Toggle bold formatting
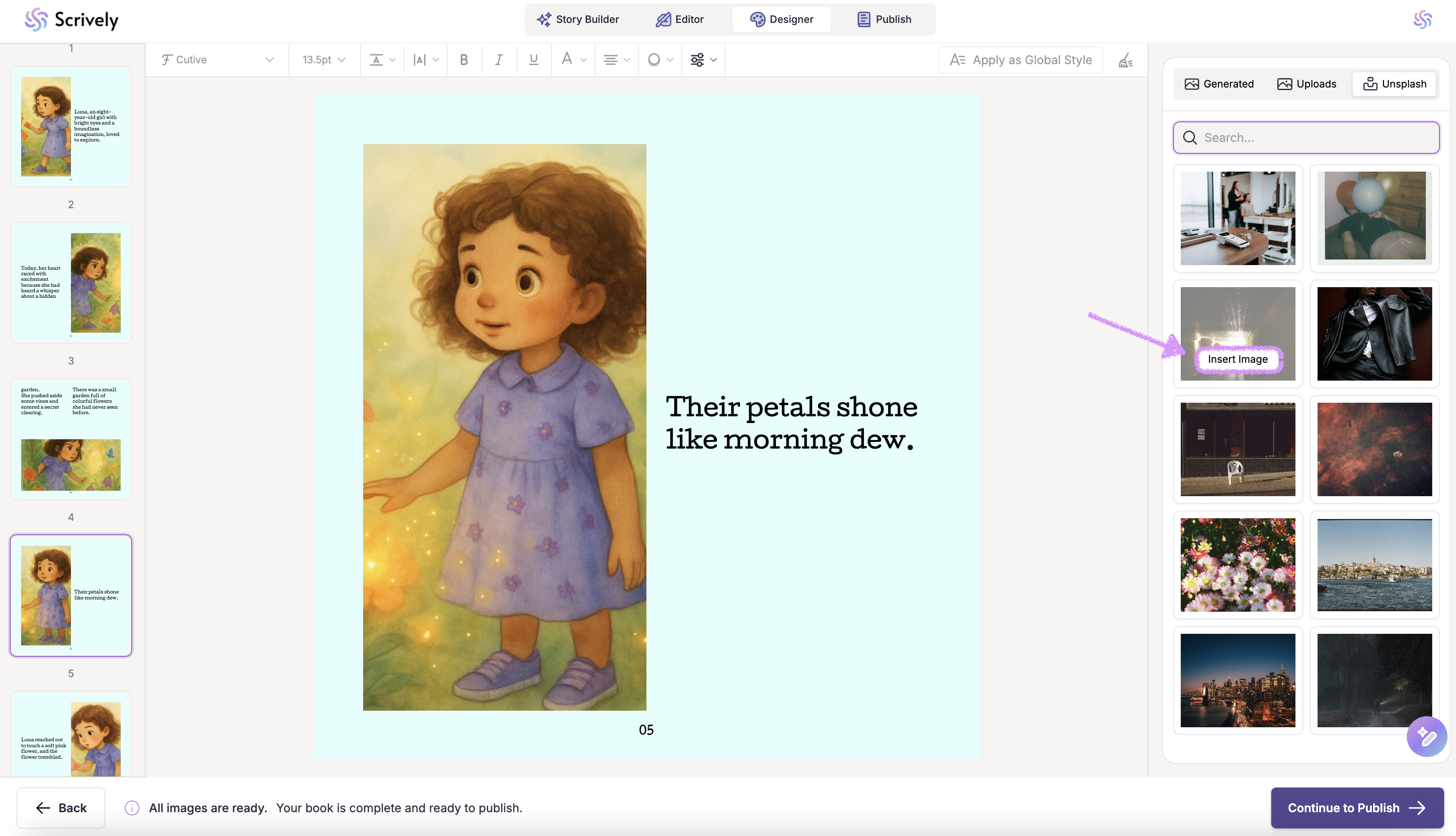Screen dimensions: 1456x836 pyautogui.click(x=464, y=60)
